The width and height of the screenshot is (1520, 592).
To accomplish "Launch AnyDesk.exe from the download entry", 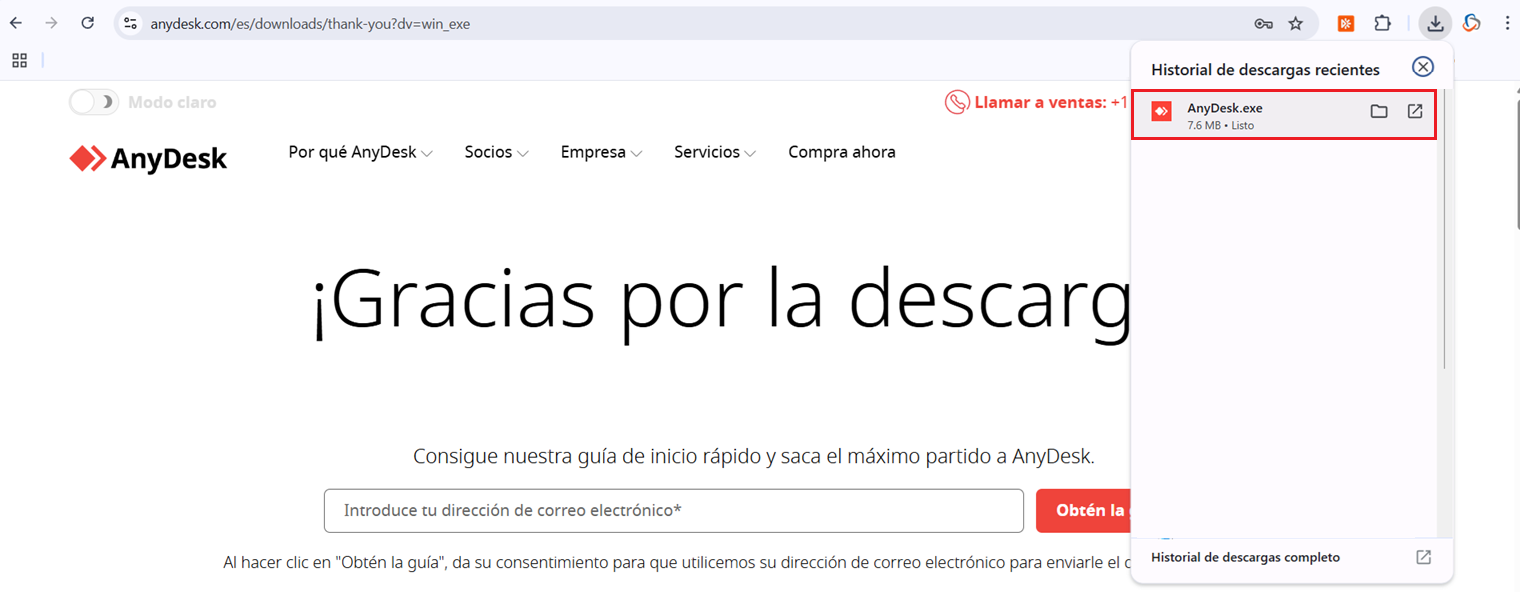I will click(1414, 112).
